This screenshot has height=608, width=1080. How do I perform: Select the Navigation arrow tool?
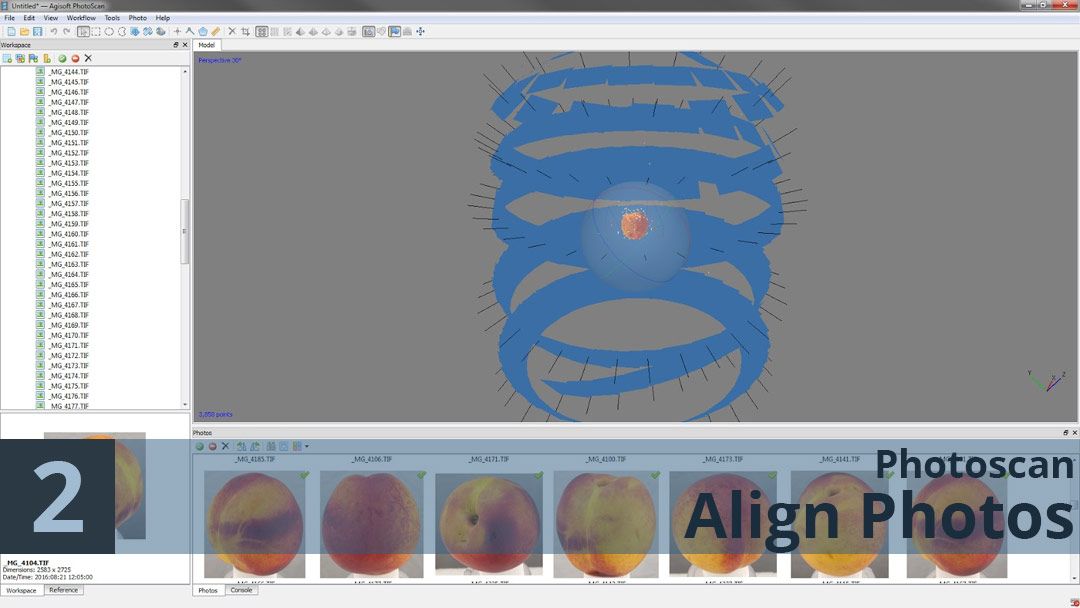(x=83, y=32)
